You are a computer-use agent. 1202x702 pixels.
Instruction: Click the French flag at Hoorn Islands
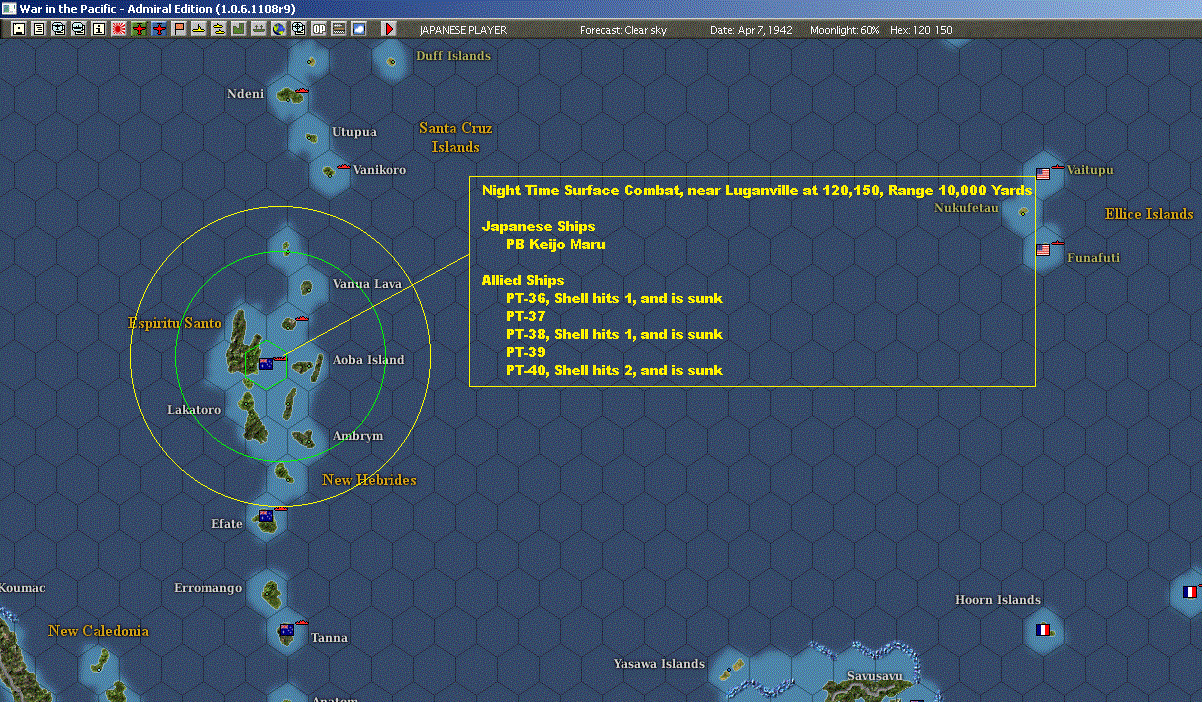[x=1043, y=630]
